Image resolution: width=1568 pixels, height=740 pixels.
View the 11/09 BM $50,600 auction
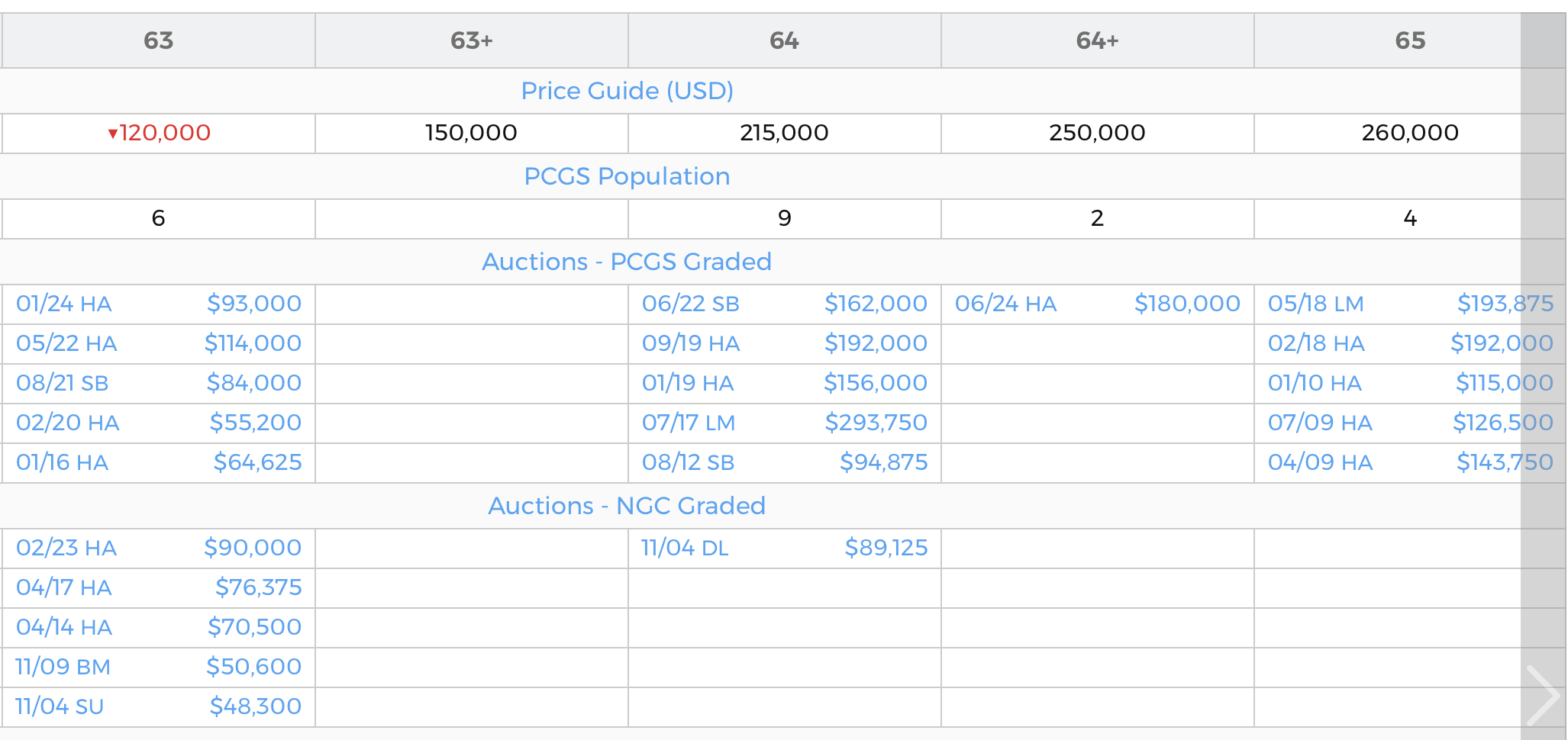[x=159, y=667]
